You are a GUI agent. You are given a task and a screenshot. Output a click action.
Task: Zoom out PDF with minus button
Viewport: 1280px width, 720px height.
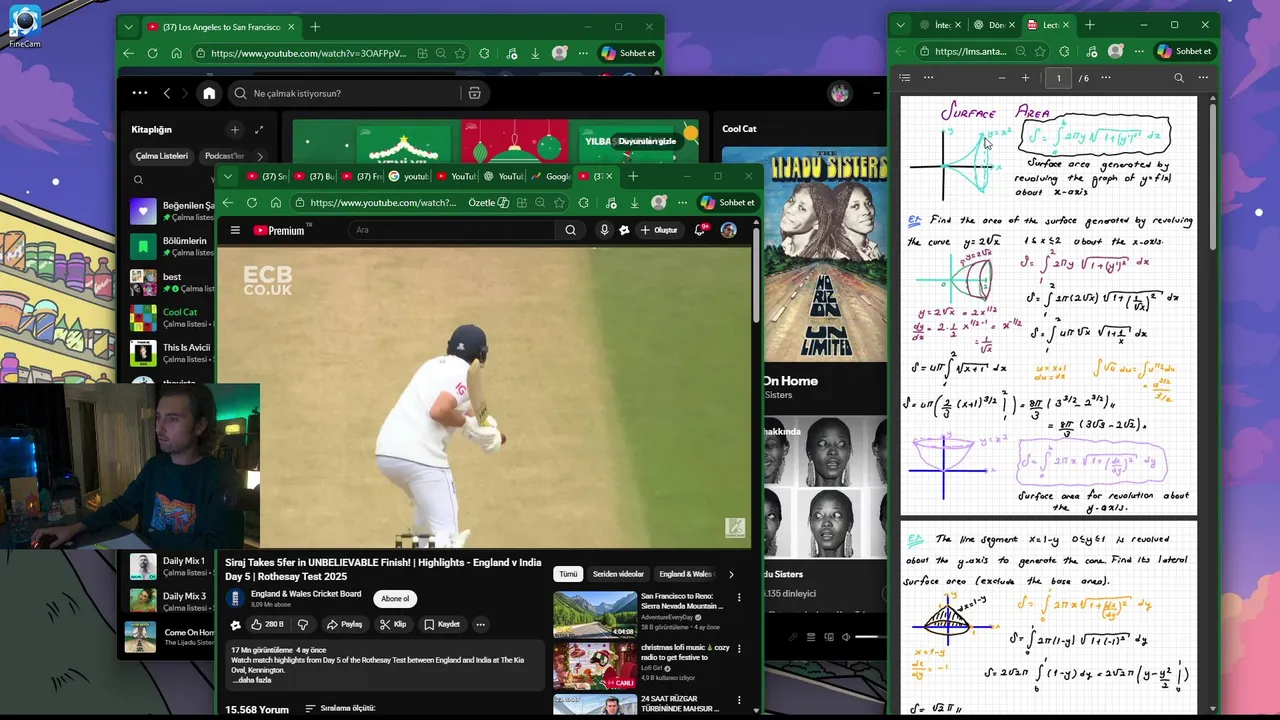(1002, 77)
